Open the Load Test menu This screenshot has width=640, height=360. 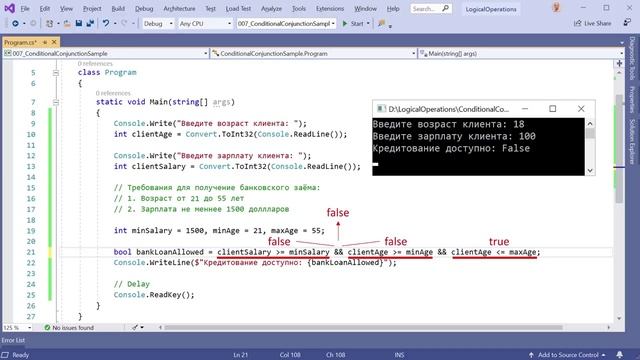pyautogui.click(x=238, y=9)
